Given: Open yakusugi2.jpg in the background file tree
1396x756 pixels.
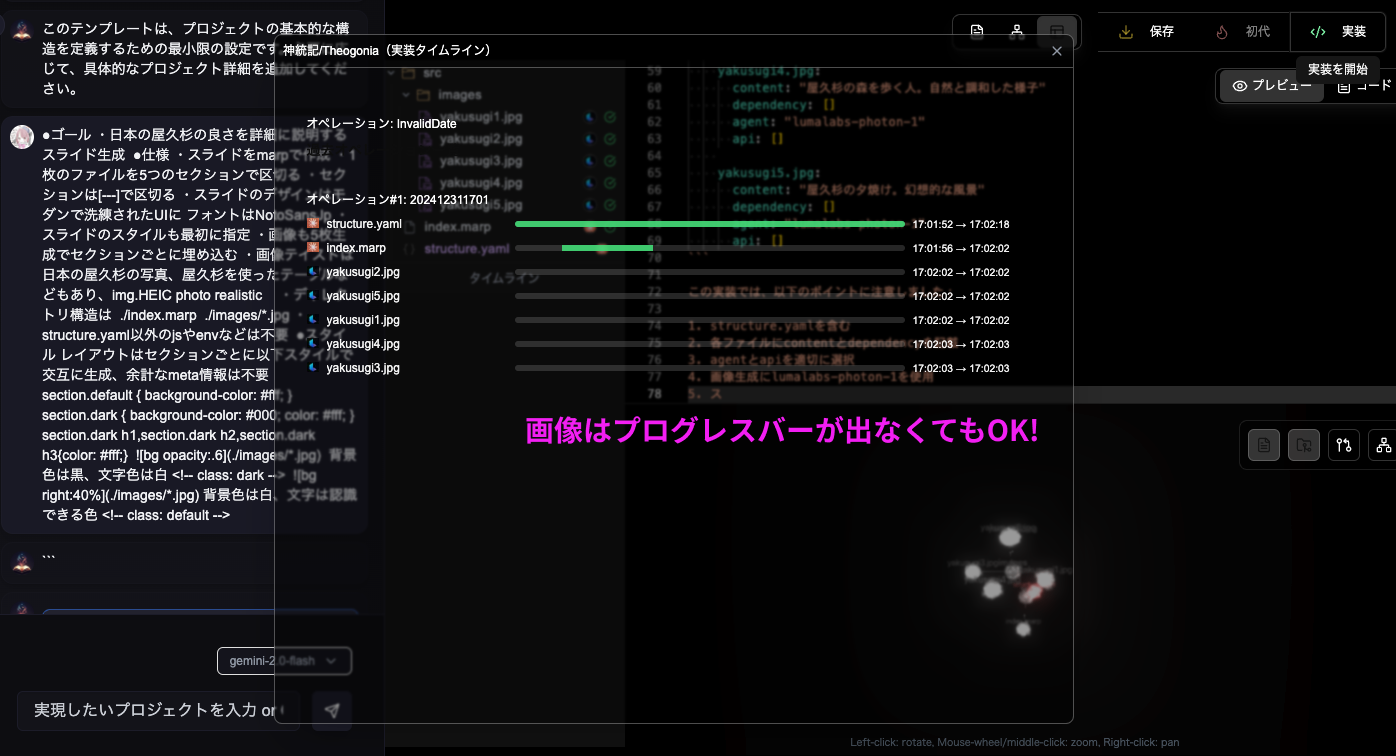Looking at the screenshot, I should 480,139.
